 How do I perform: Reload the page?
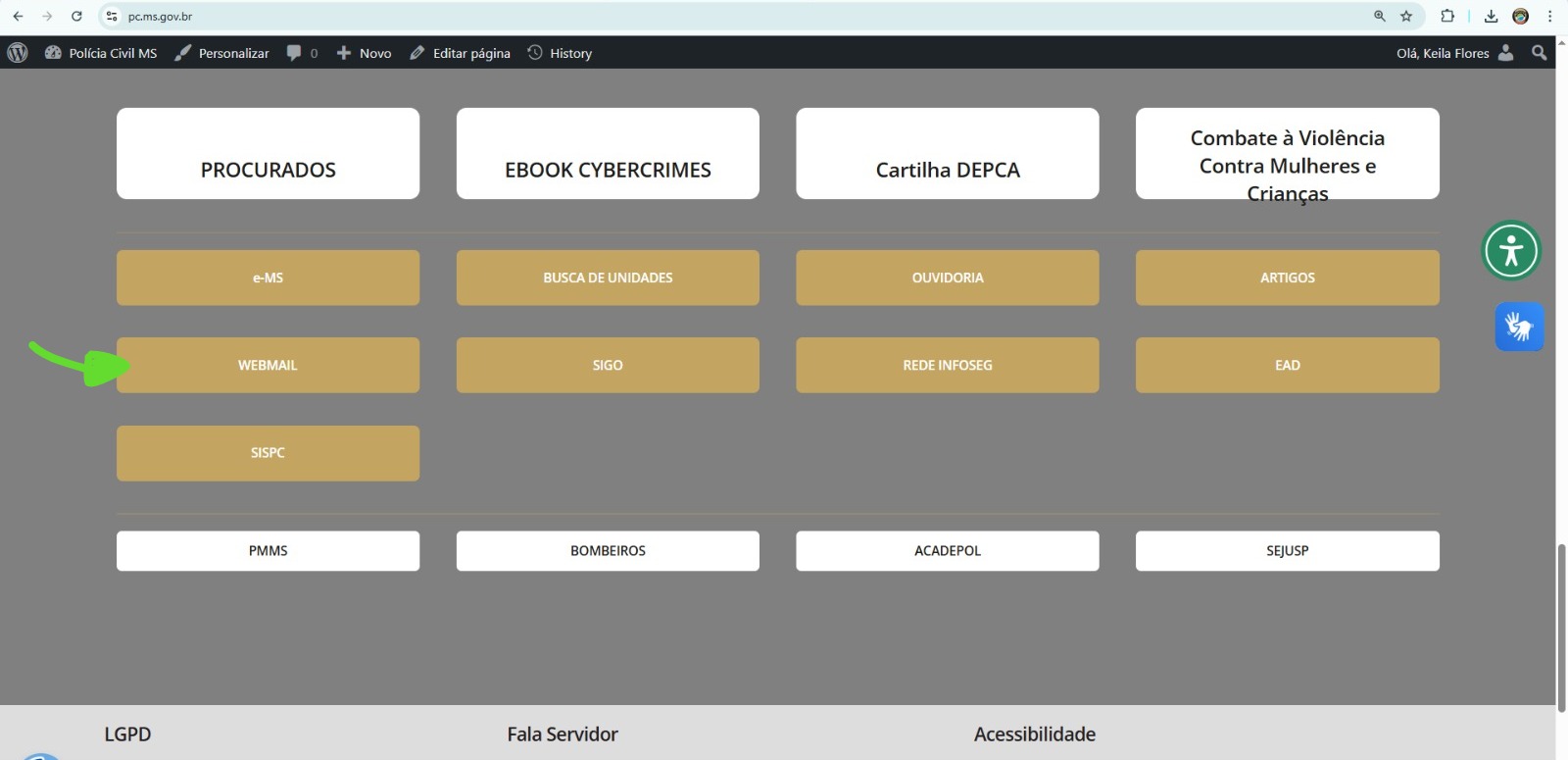click(76, 16)
